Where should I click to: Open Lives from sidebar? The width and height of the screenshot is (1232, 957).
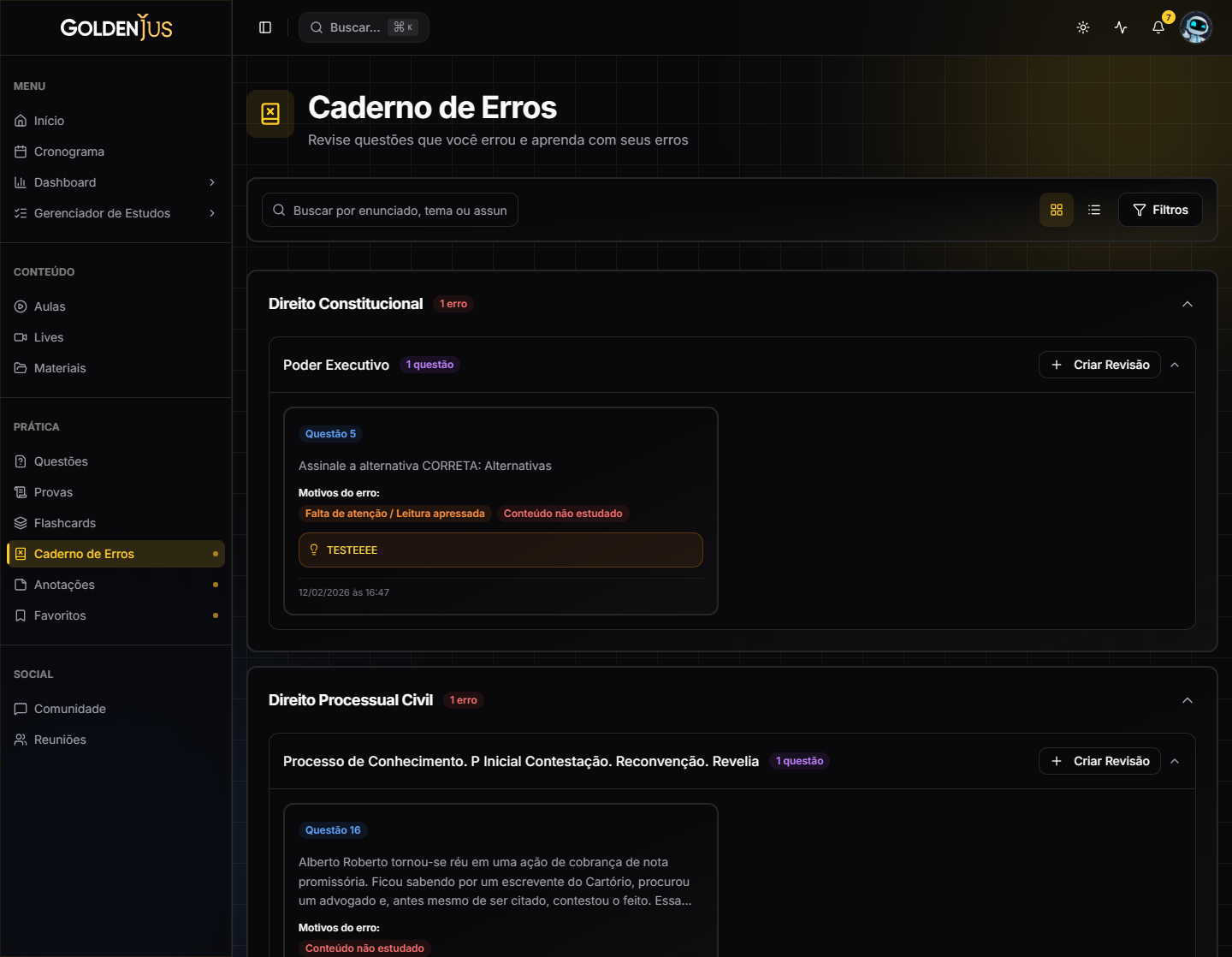pos(115,337)
